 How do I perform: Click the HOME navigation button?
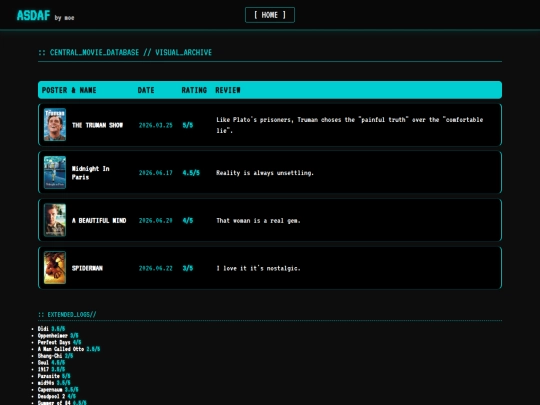270,15
